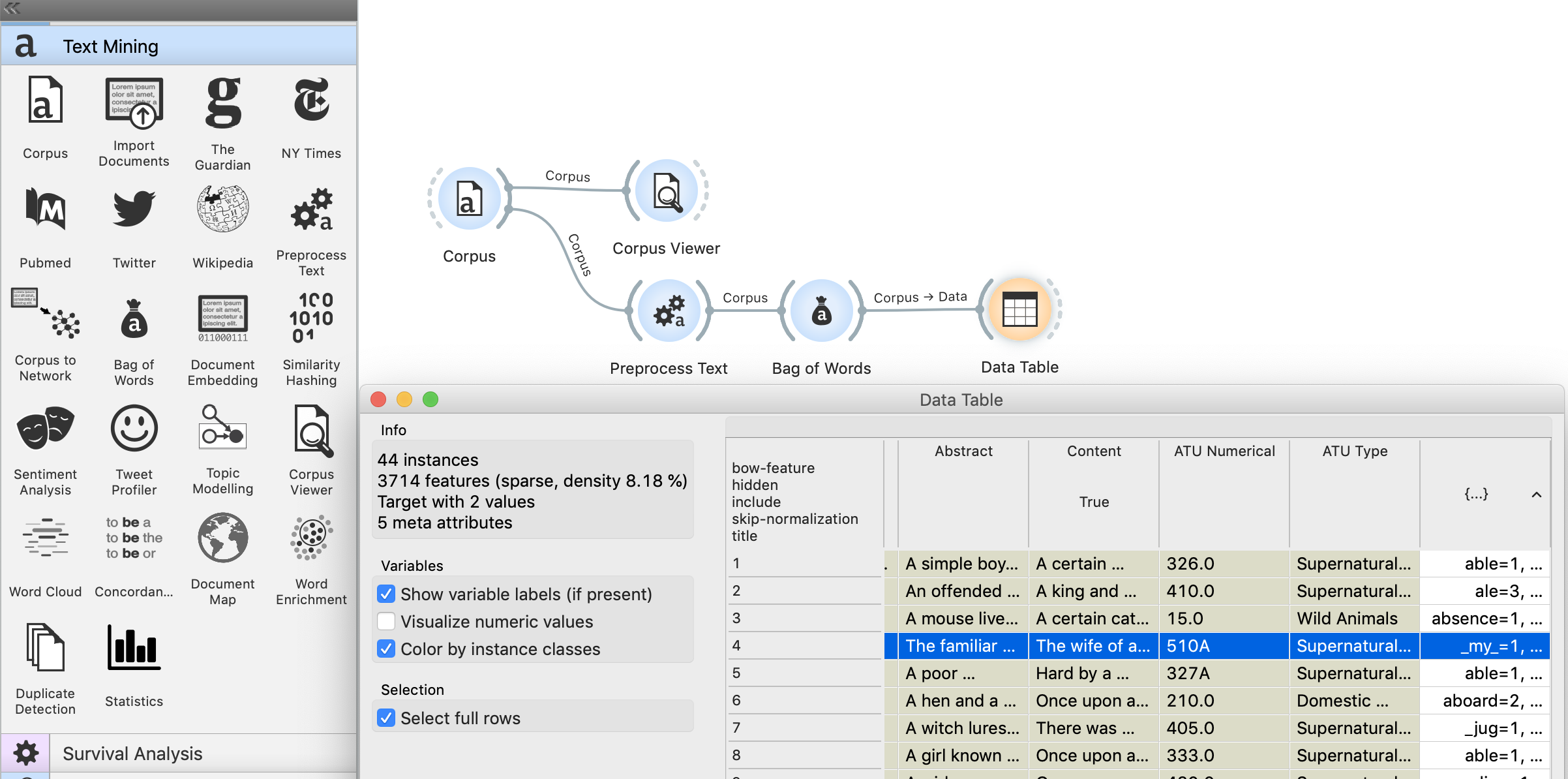Toggle Select full rows checkbox
This screenshot has height=779, width=1568.
click(x=387, y=718)
